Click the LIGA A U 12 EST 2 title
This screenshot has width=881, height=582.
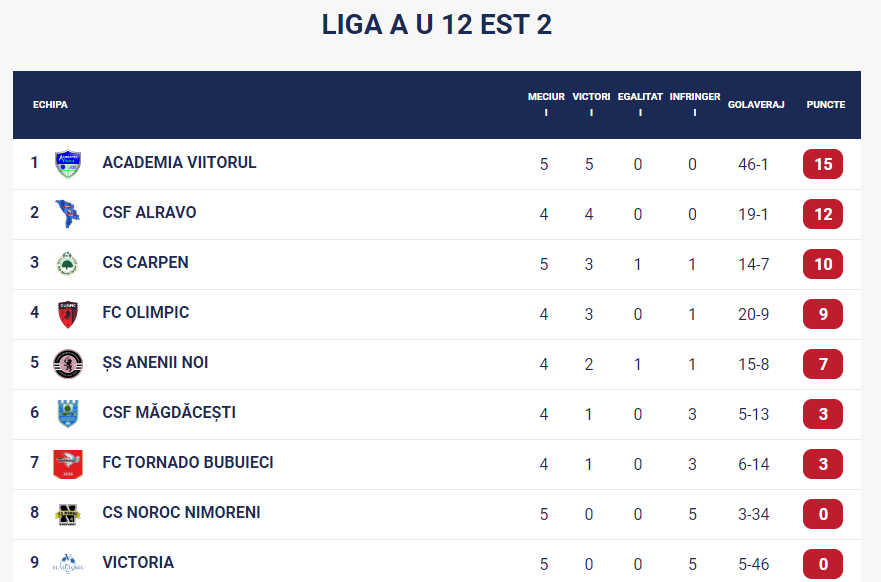tap(437, 25)
